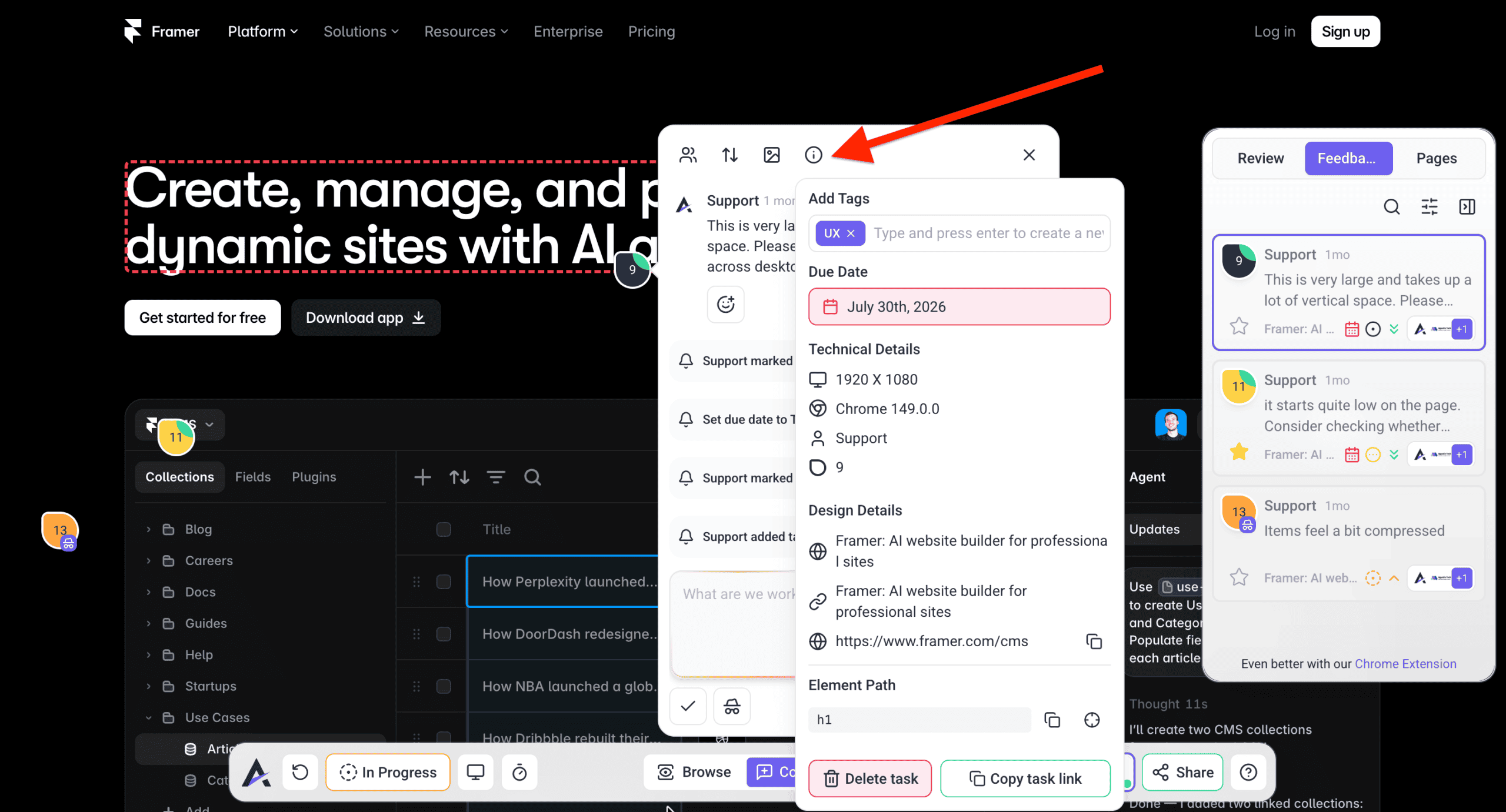The width and height of the screenshot is (1506, 812).
Task: Unstar the feedback card numbered 11
Action: tap(1239, 452)
